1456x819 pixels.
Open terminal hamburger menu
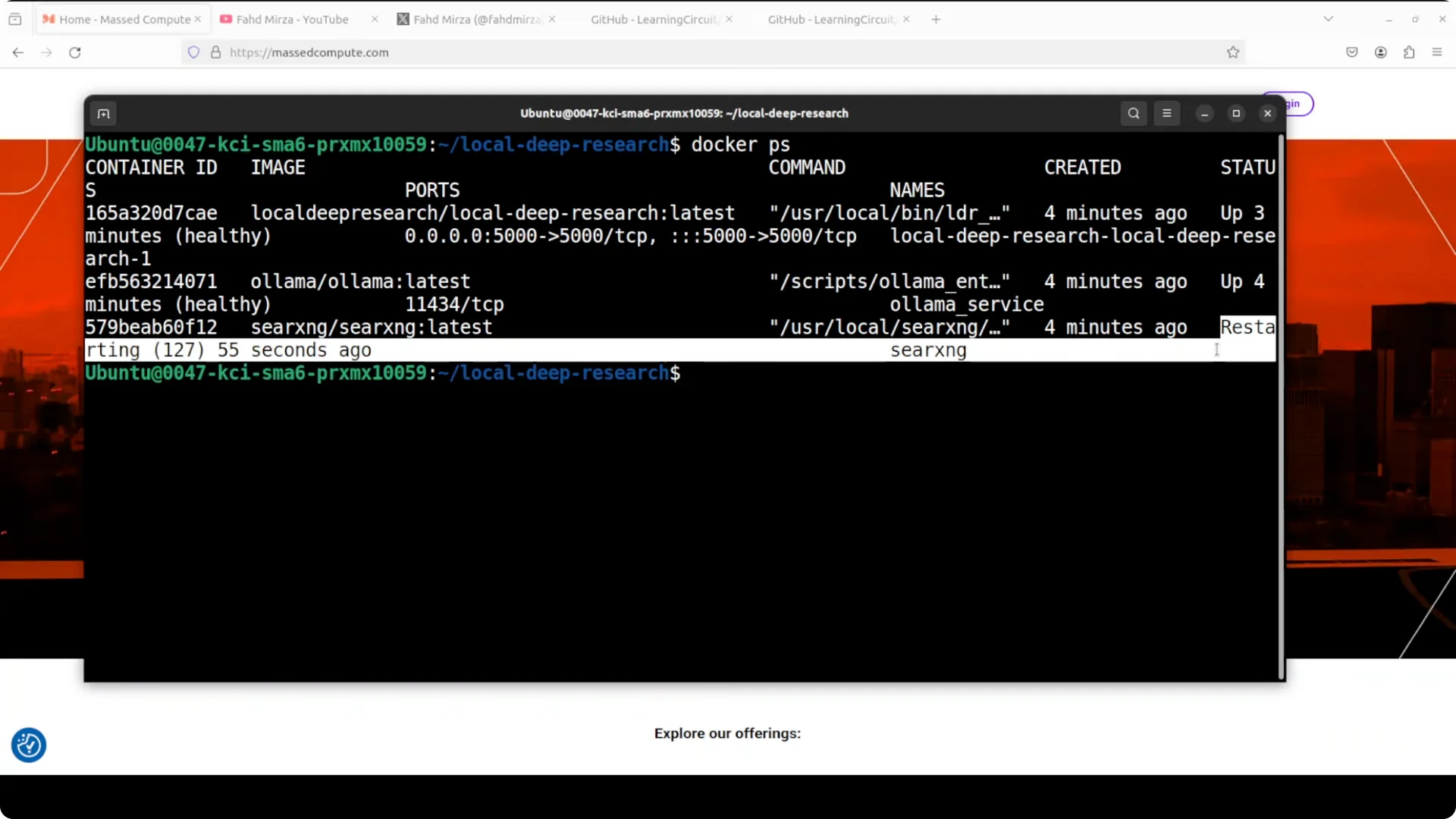(x=1167, y=114)
